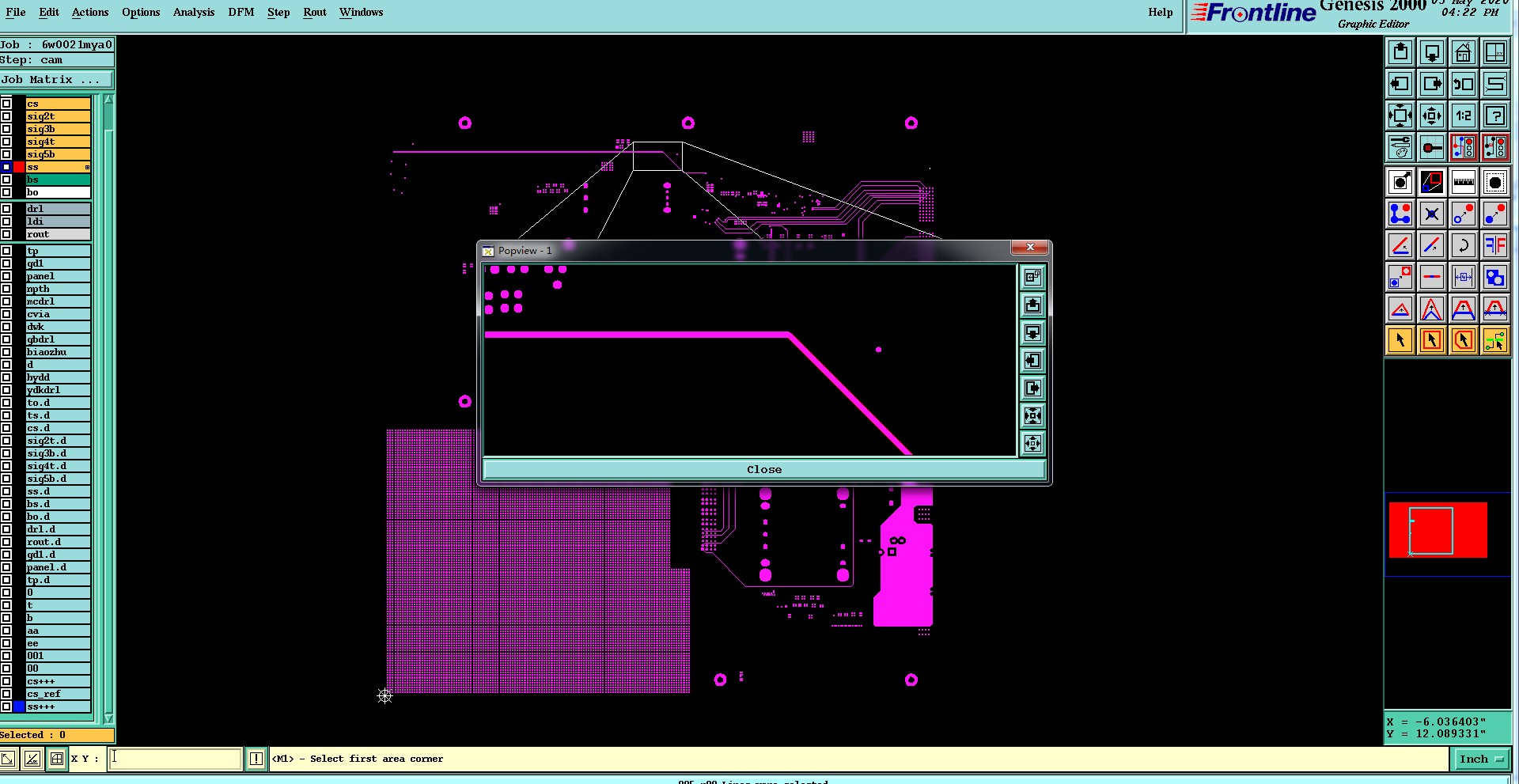
Task: Open the Edit menu
Action: [x=49, y=12]
